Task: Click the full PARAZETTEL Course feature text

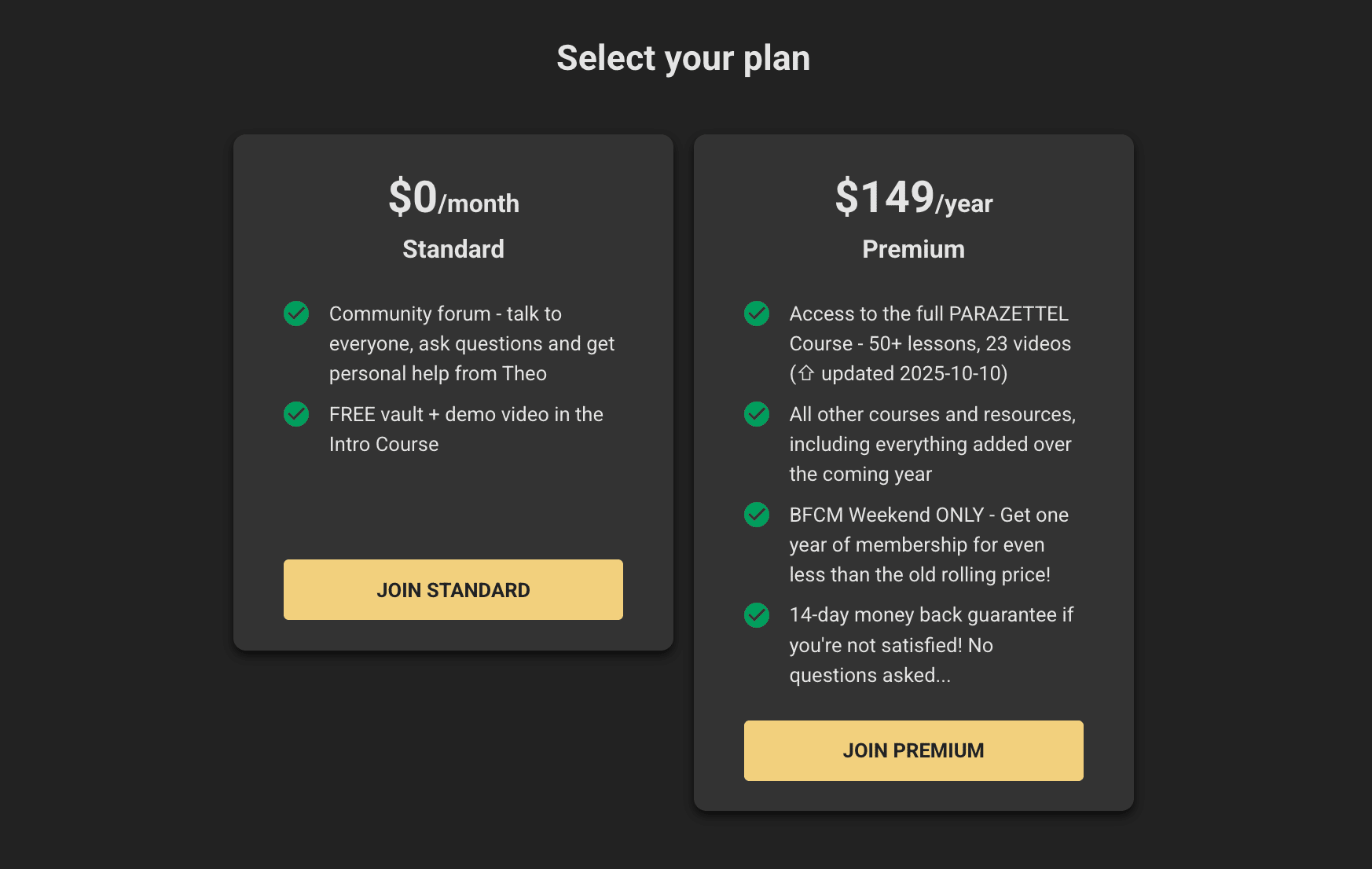Action: click(x=930, y=343)
